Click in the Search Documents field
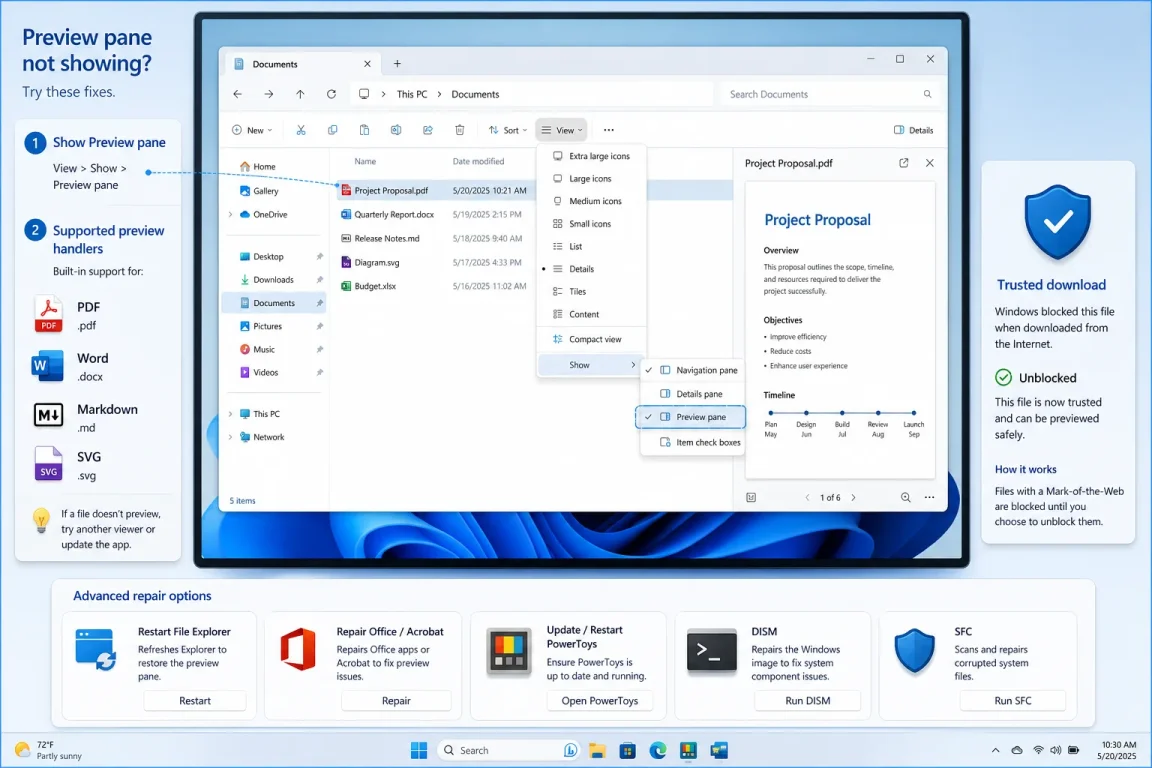Image resolution: width=1152 pixels, height=768 pixels. 829,94
